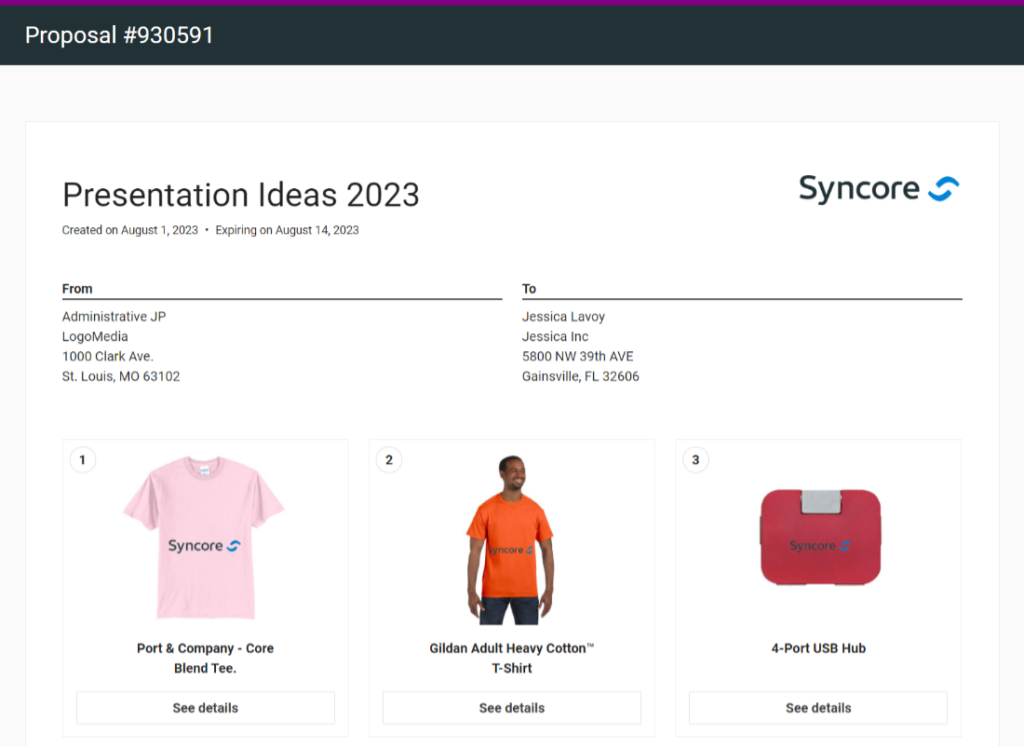This screenshot has width=1024, height=748.
Task: Open See details for 4-Port USB Hub
Action: coord(818,707)
